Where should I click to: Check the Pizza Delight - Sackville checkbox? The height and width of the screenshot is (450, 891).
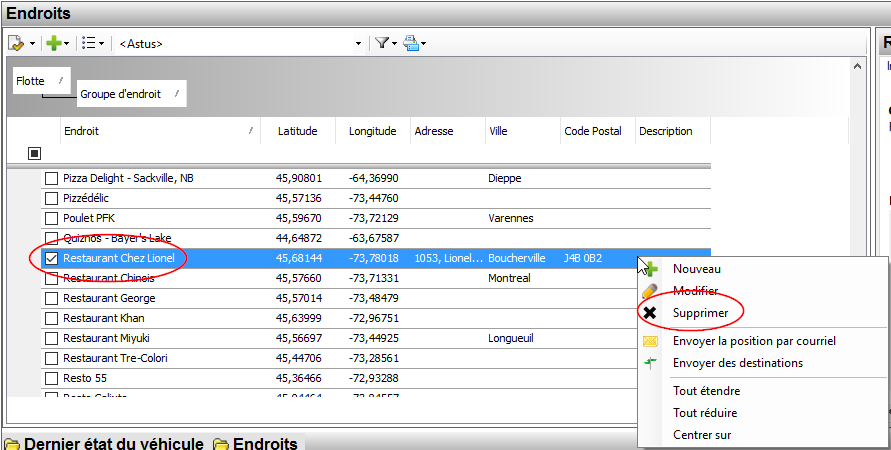point(51,178)
